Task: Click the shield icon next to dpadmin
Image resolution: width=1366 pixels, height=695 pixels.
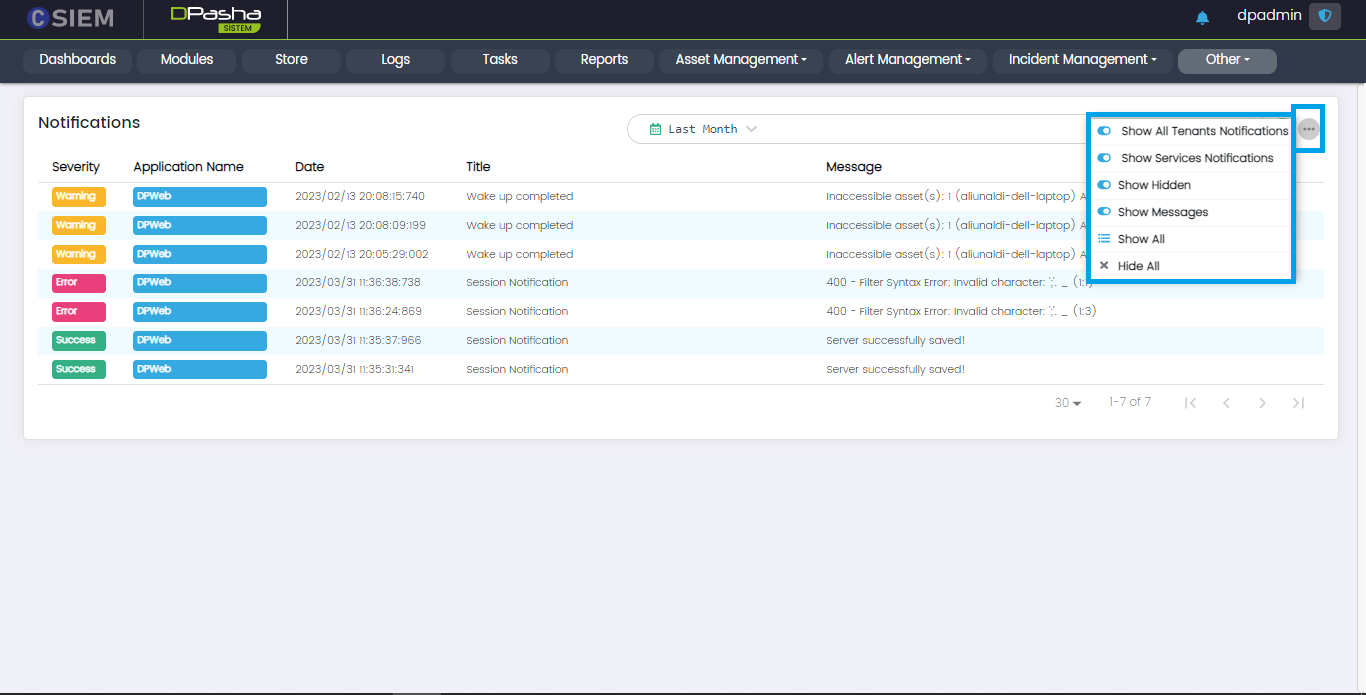Action: point(1324,17)
